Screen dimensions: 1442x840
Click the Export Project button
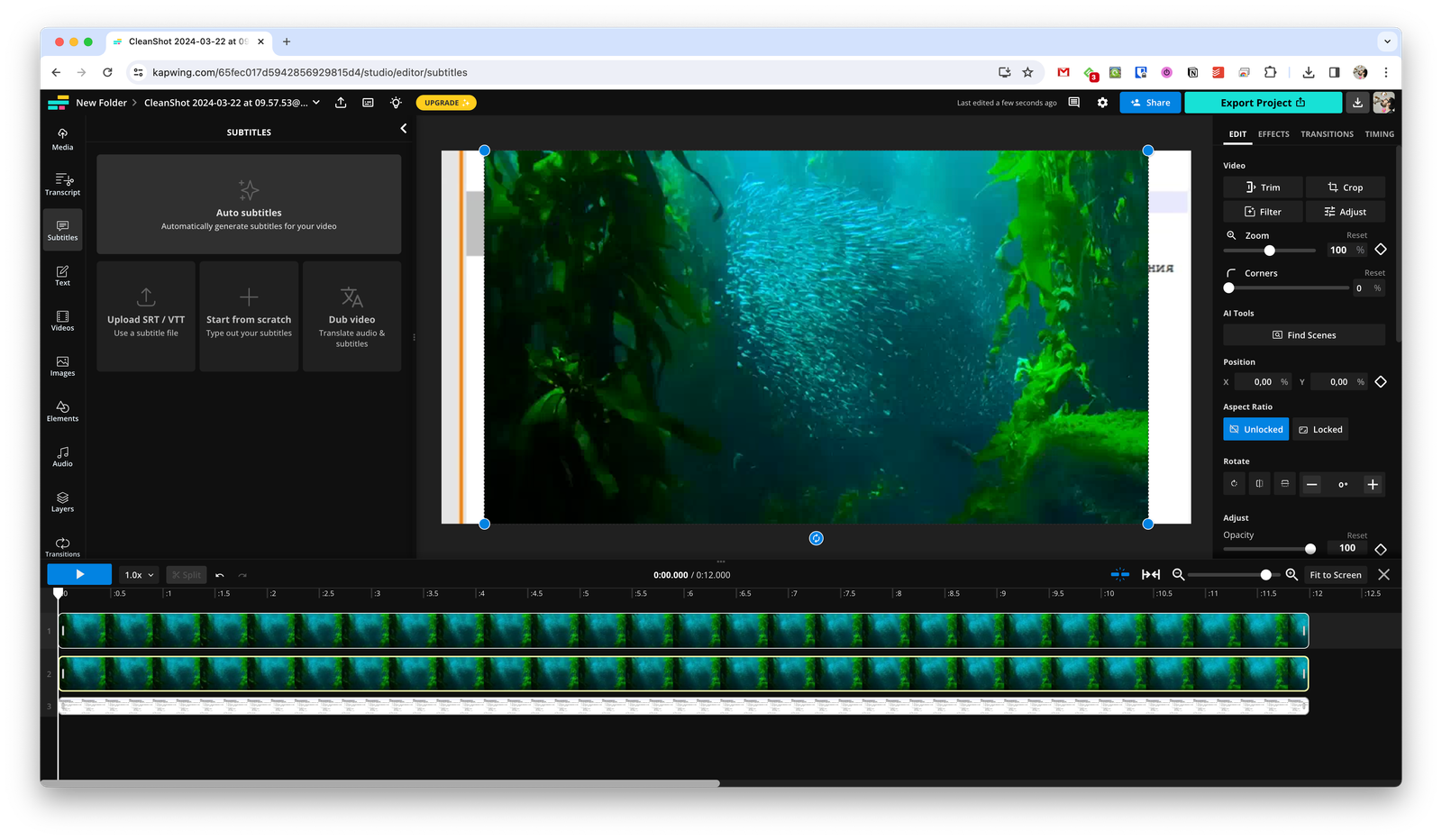[x=1262, y=103]
